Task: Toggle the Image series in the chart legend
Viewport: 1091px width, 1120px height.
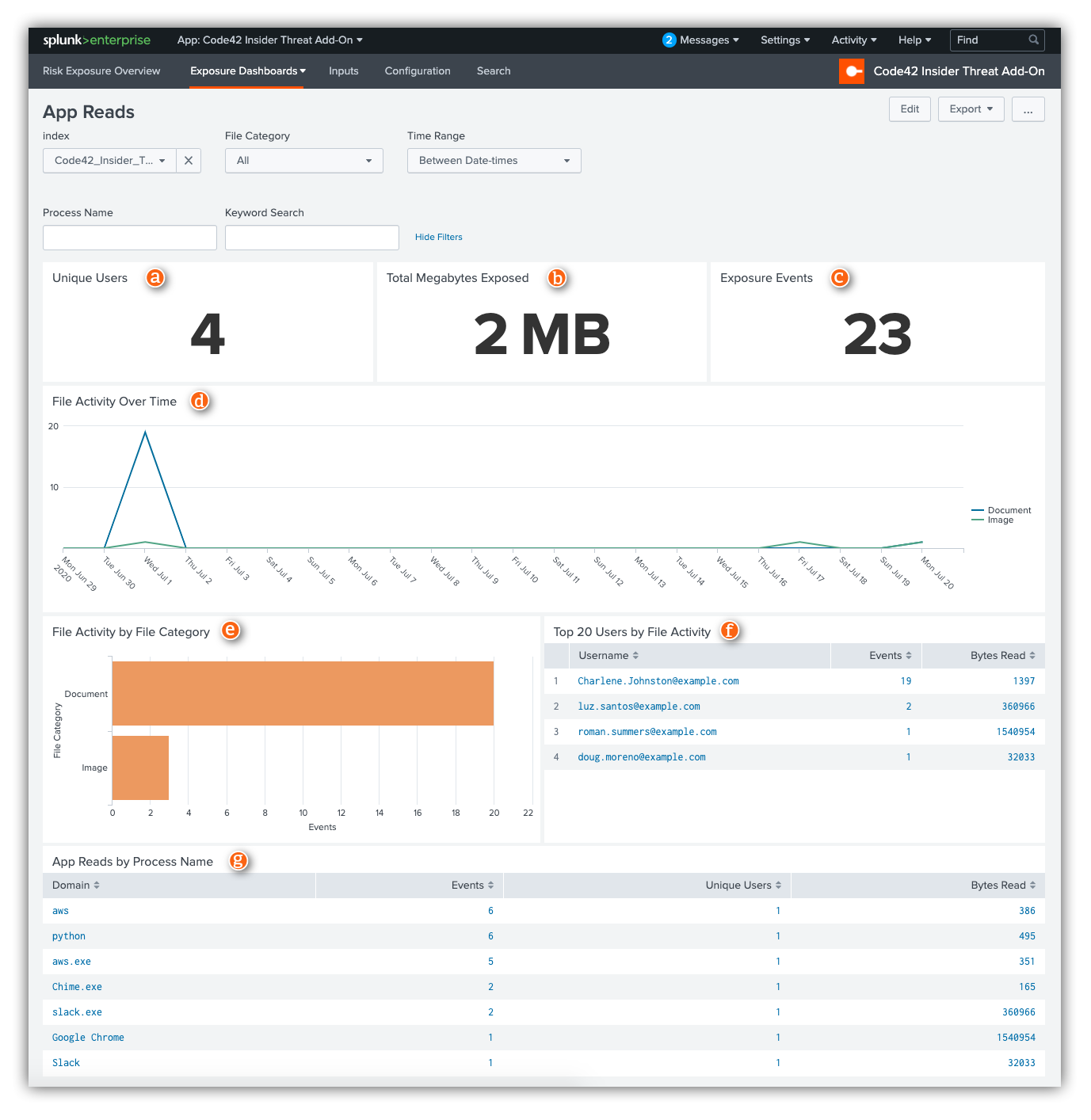Action: [x=1000, y=520]
